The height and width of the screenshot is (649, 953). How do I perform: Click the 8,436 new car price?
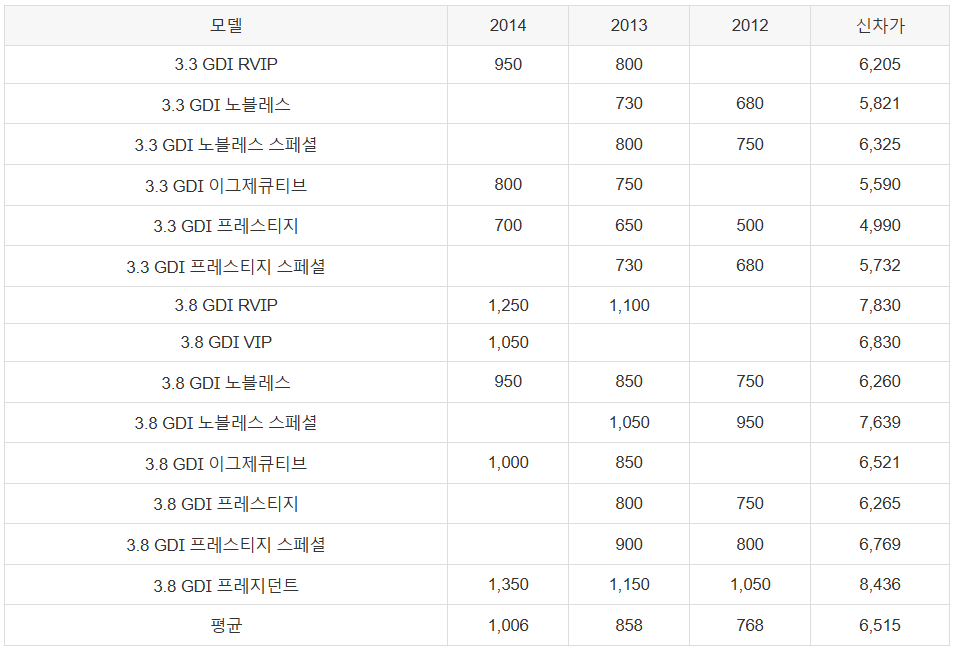click(x=879, y=585)
